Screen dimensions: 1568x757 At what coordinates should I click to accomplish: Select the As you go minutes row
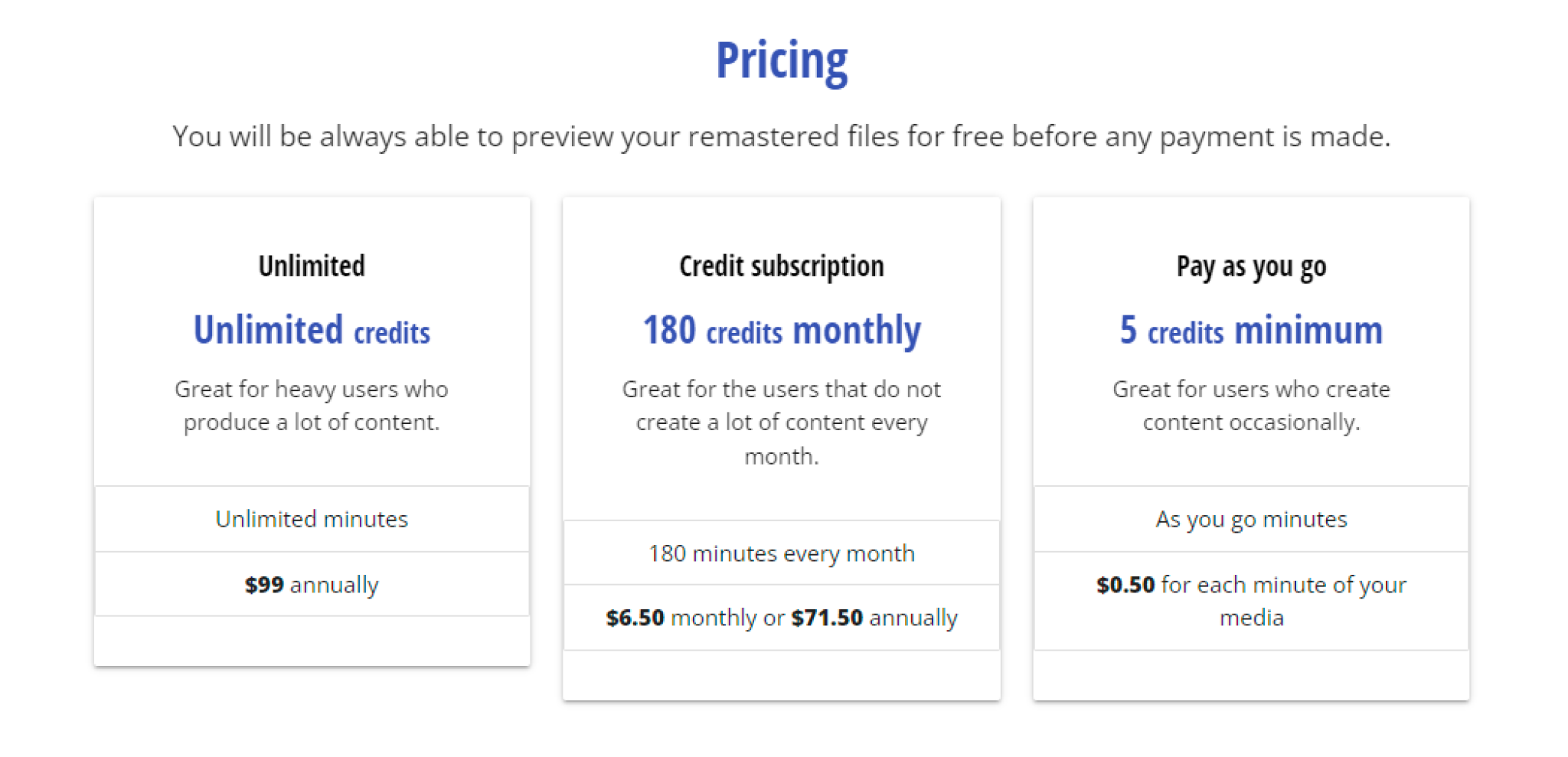pyautogui.click(x=1252, y=519)
